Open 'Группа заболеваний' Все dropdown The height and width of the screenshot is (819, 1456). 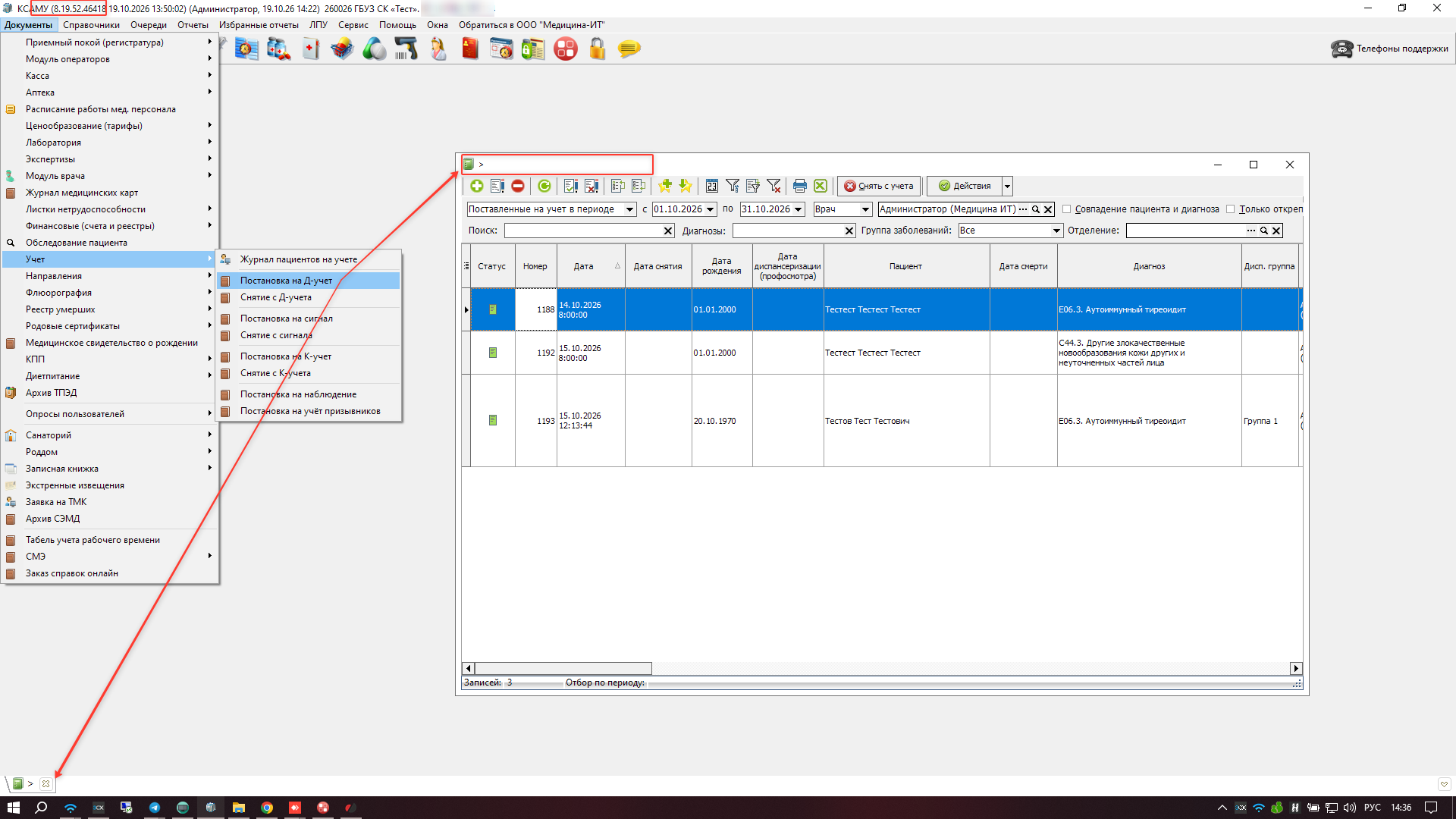(1056, 231)
